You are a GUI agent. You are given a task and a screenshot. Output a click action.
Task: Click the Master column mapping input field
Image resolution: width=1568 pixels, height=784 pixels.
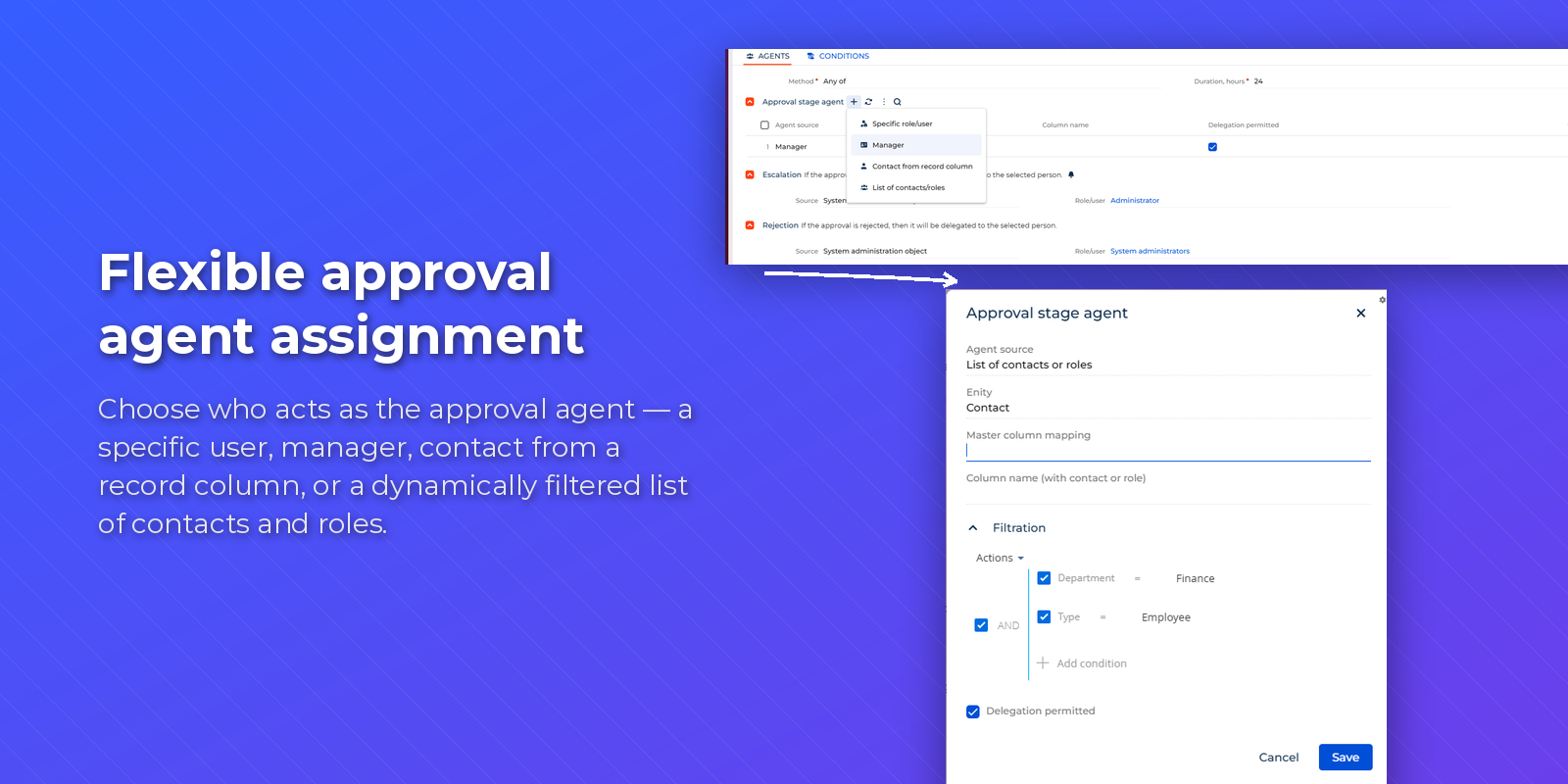point(1168,451)
